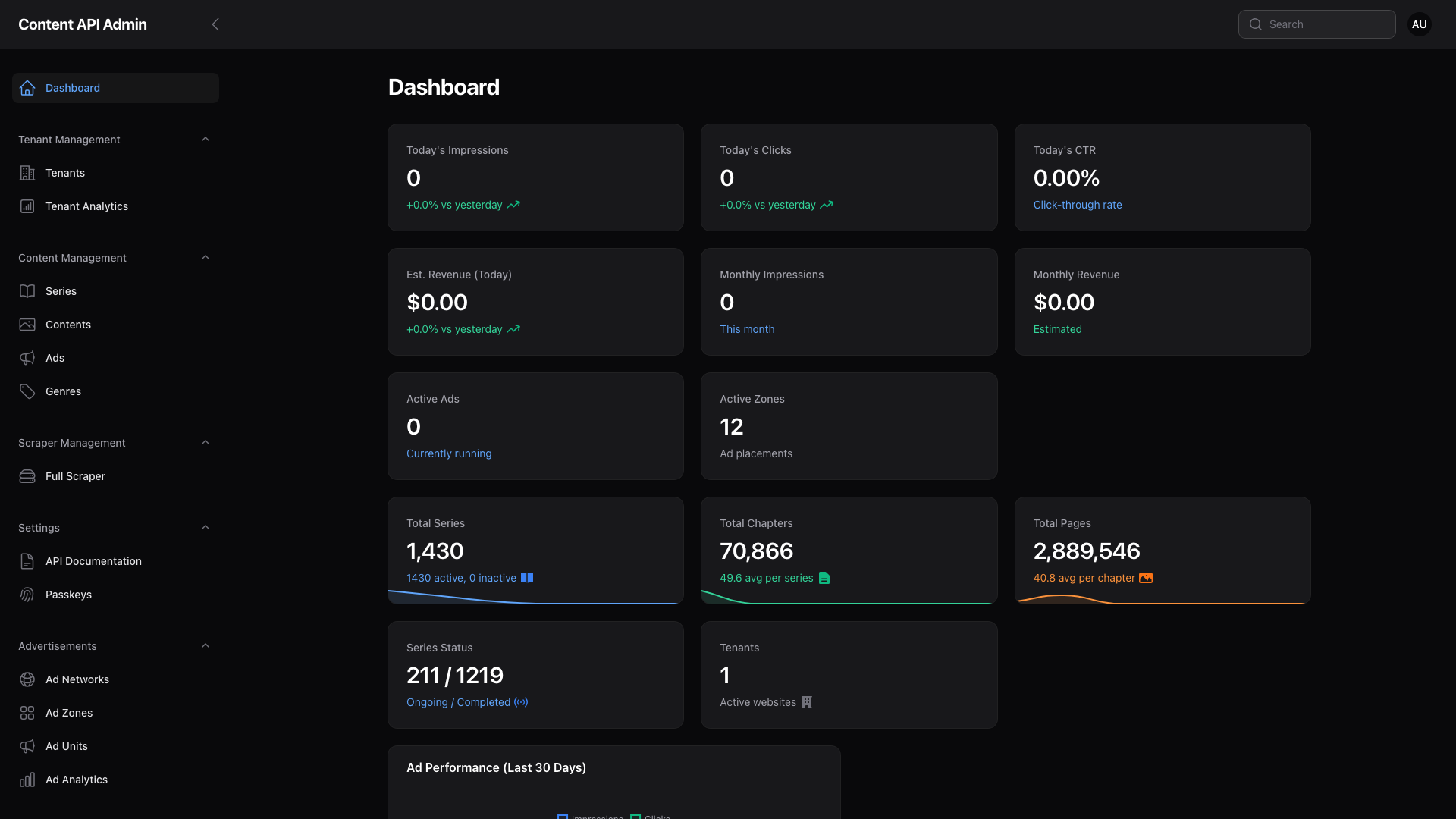This screenshot has width=1456, height=819.
Task: Click the '211 / 1219' Series Status value
Action: point(455,675)
